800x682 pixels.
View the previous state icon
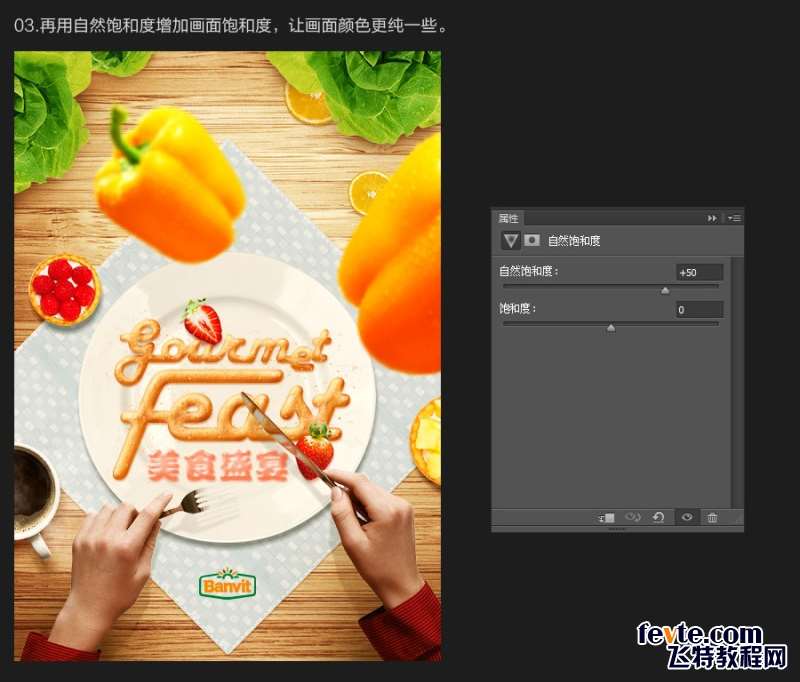[633, 517]
